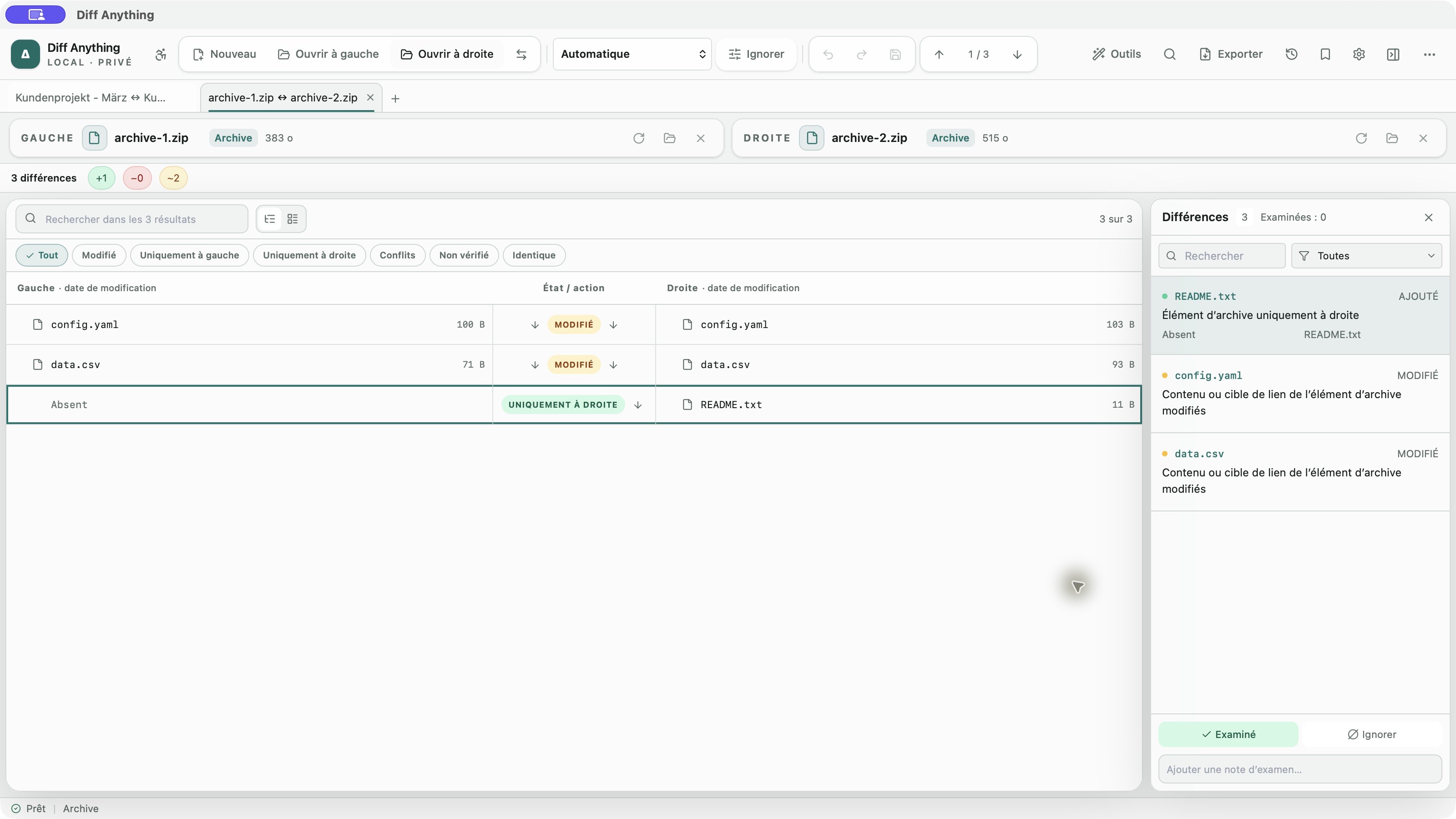This screenshot has width=1456, height=819.
Task: Click Ignorer button in Différences panel
Action: [1372, 734]
